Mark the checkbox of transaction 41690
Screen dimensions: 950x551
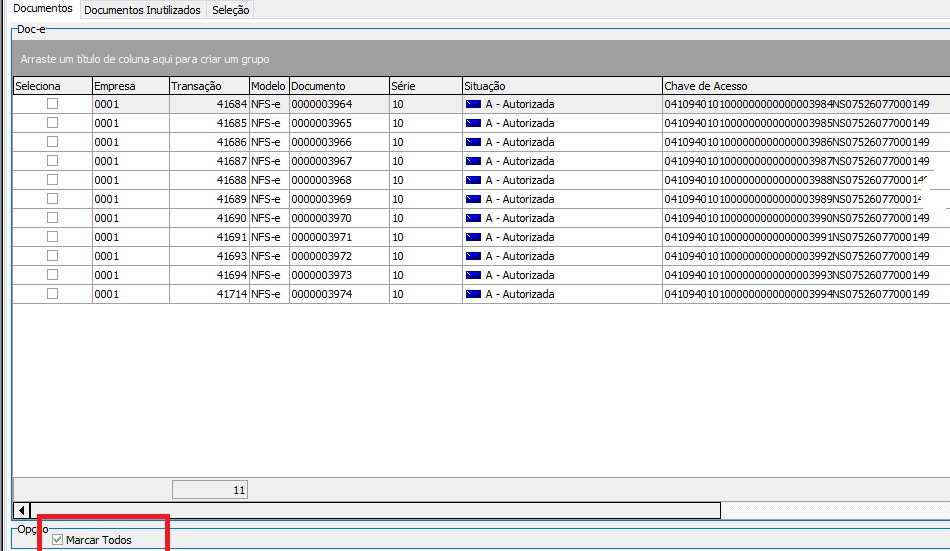pyautogui.click(x=53, y=218)
